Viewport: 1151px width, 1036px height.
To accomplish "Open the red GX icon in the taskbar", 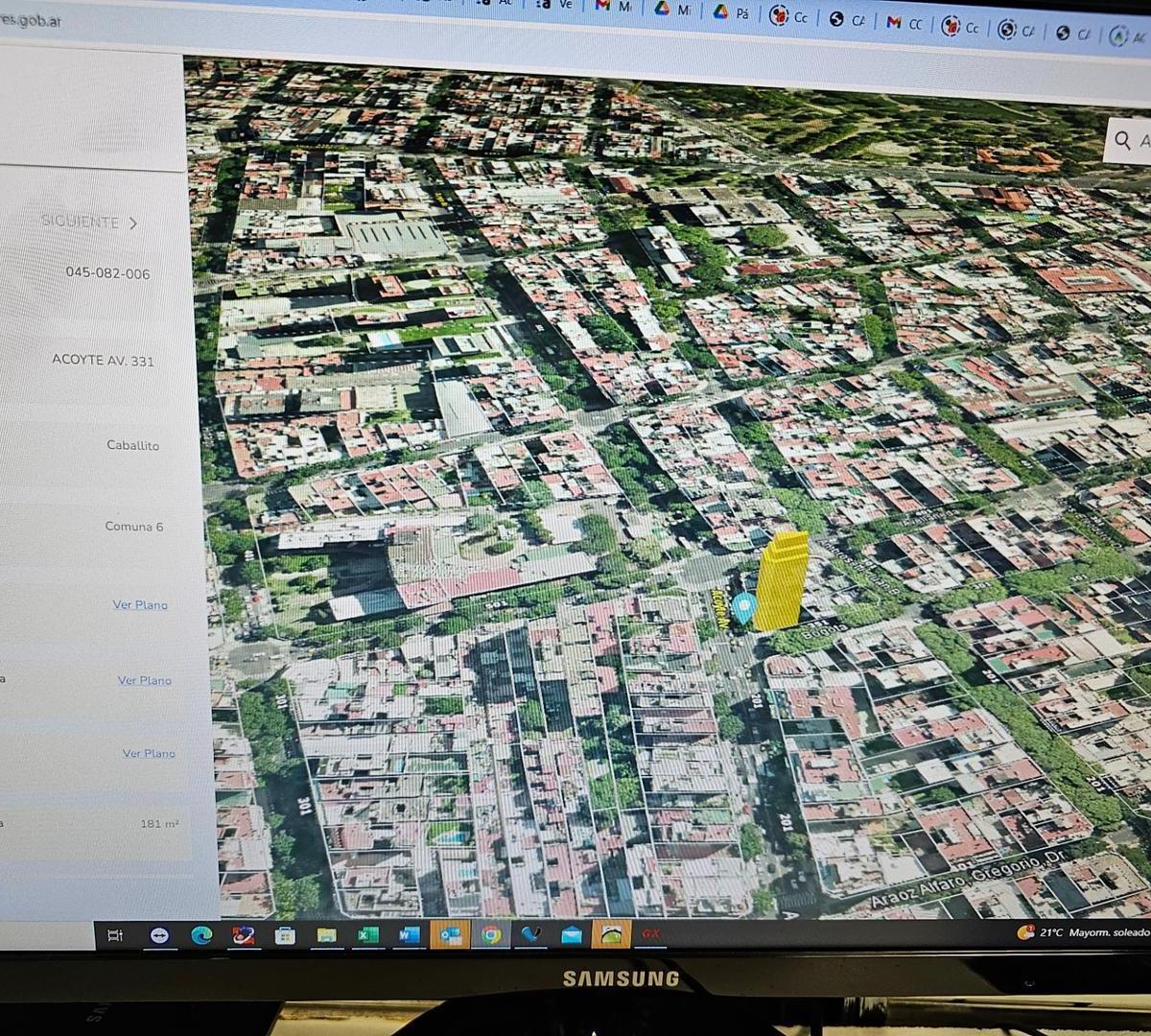I will (651, 933).
